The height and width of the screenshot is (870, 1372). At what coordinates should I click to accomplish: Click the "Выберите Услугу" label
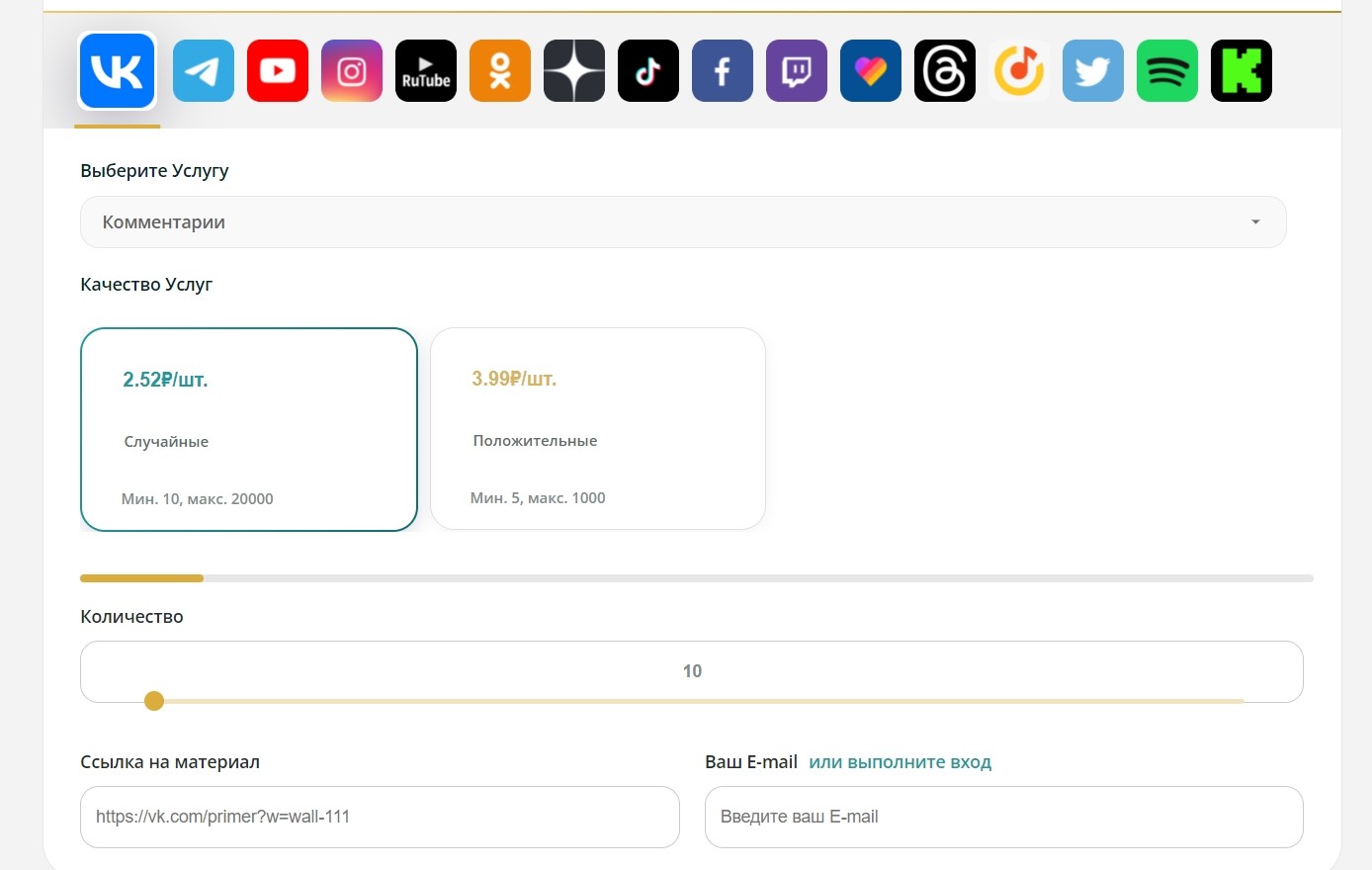pyautogui.click(x=154, y=171)
